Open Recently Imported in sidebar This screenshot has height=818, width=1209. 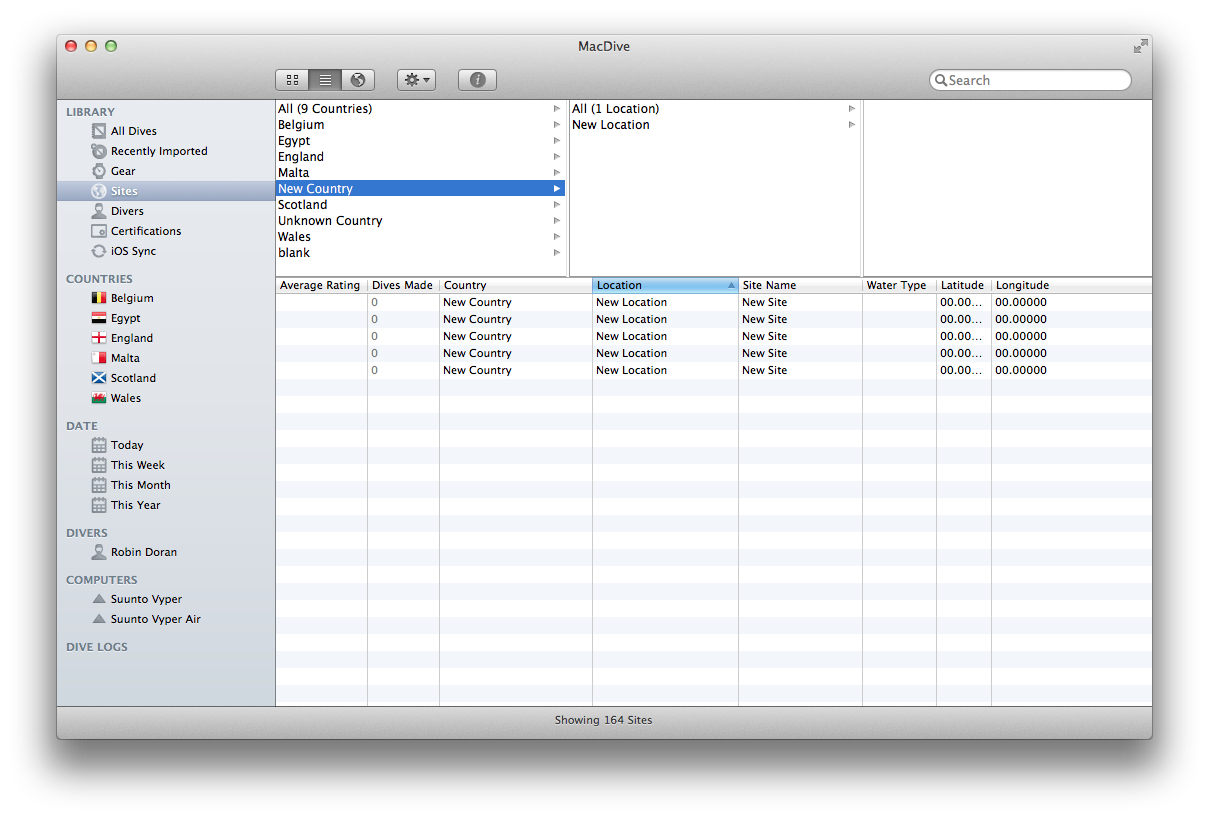[x=158, y=151]
